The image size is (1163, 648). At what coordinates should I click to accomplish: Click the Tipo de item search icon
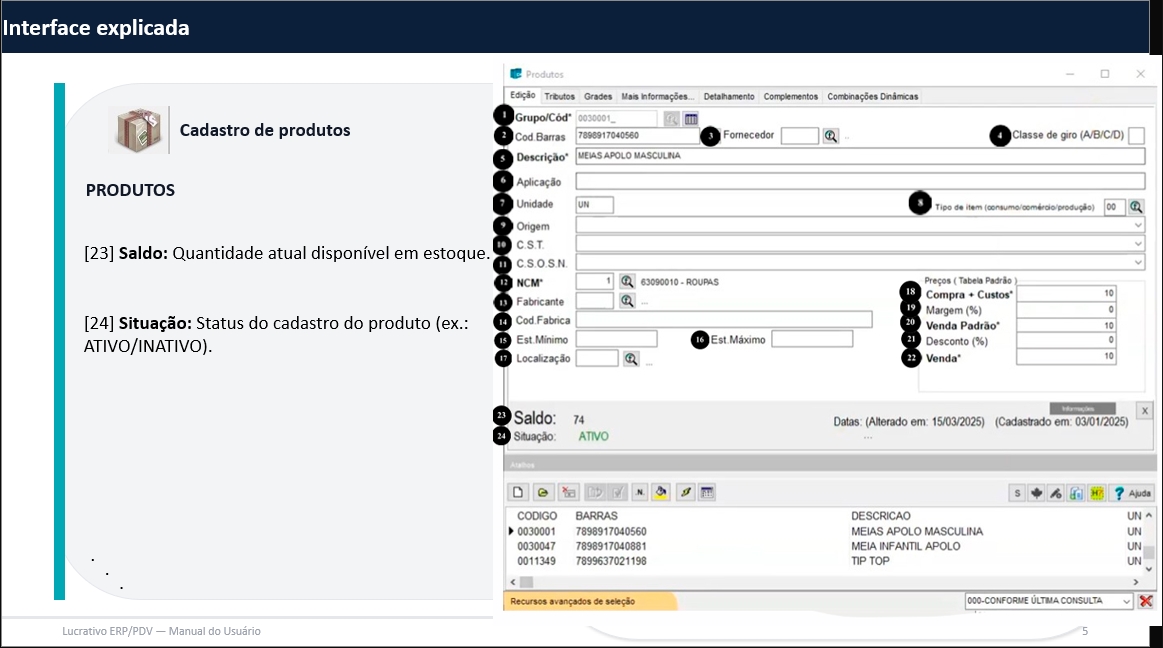tap(1135, 207)
